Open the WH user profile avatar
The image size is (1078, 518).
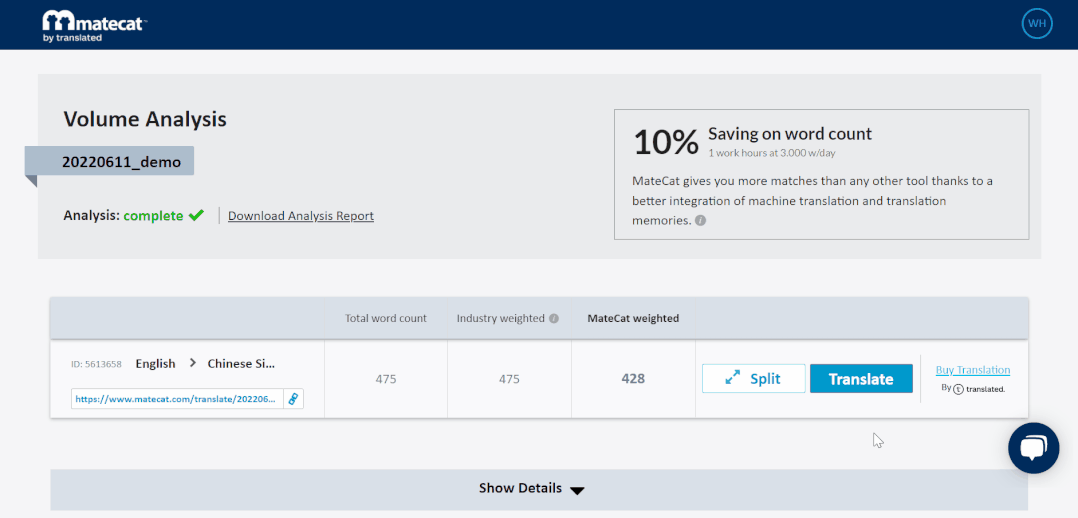click(x=1037, y=23)
